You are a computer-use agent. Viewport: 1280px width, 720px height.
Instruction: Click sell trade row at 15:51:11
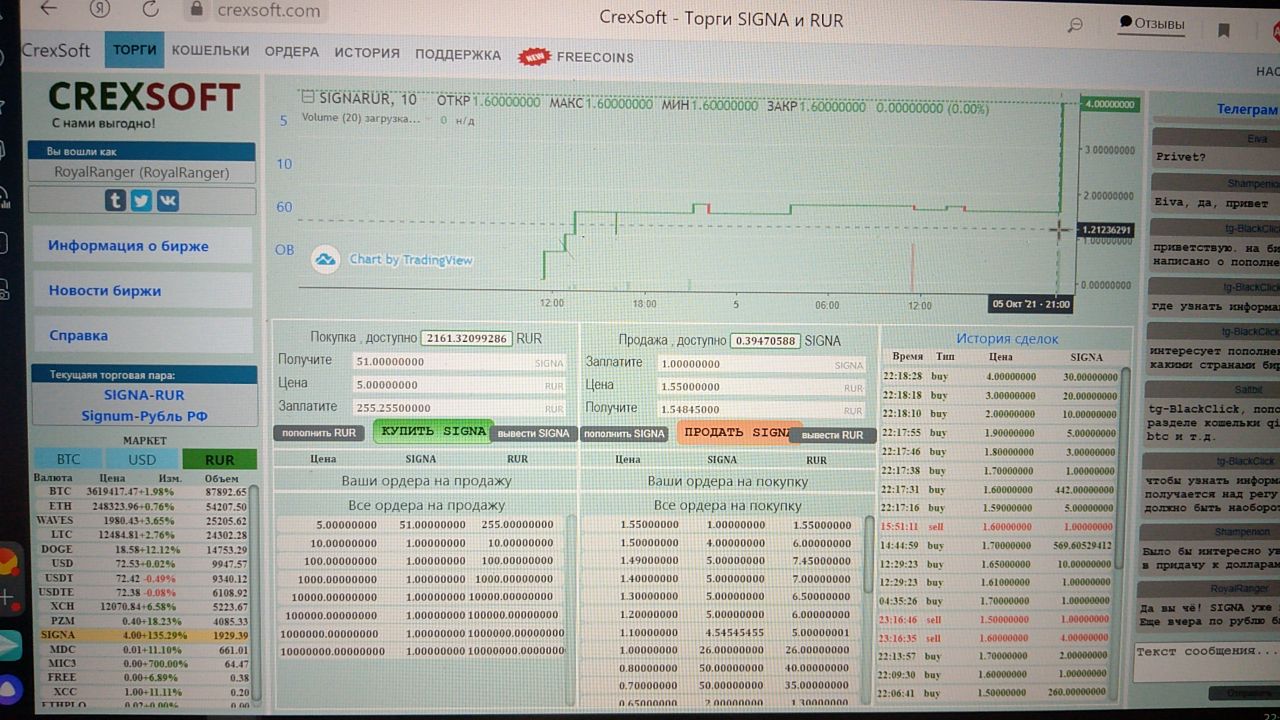[1000, 526]
